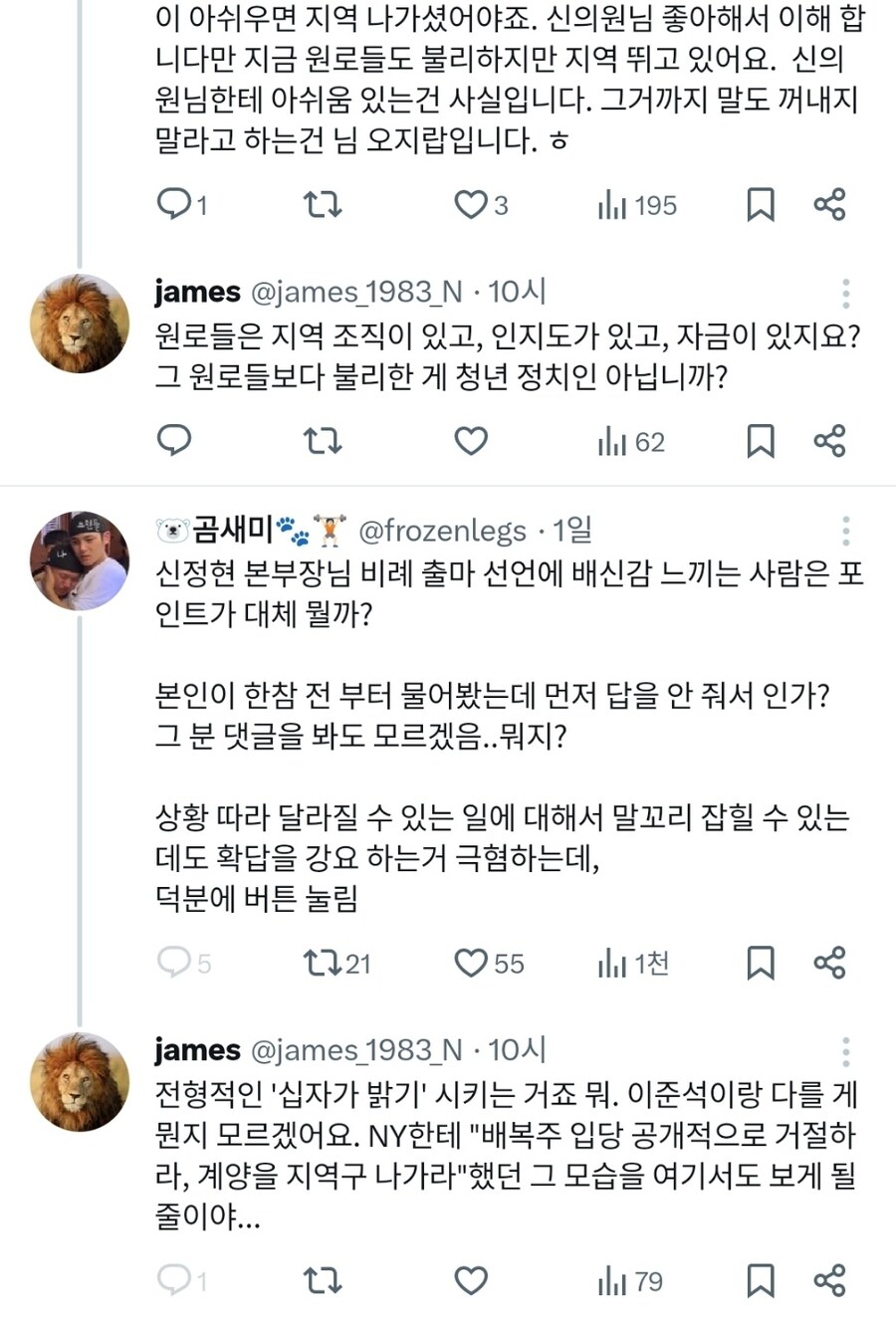Open @james_1983_N's profile via handle
Image resolution: width=896 pixels, height=1323 pixels.
pos(354,293)
